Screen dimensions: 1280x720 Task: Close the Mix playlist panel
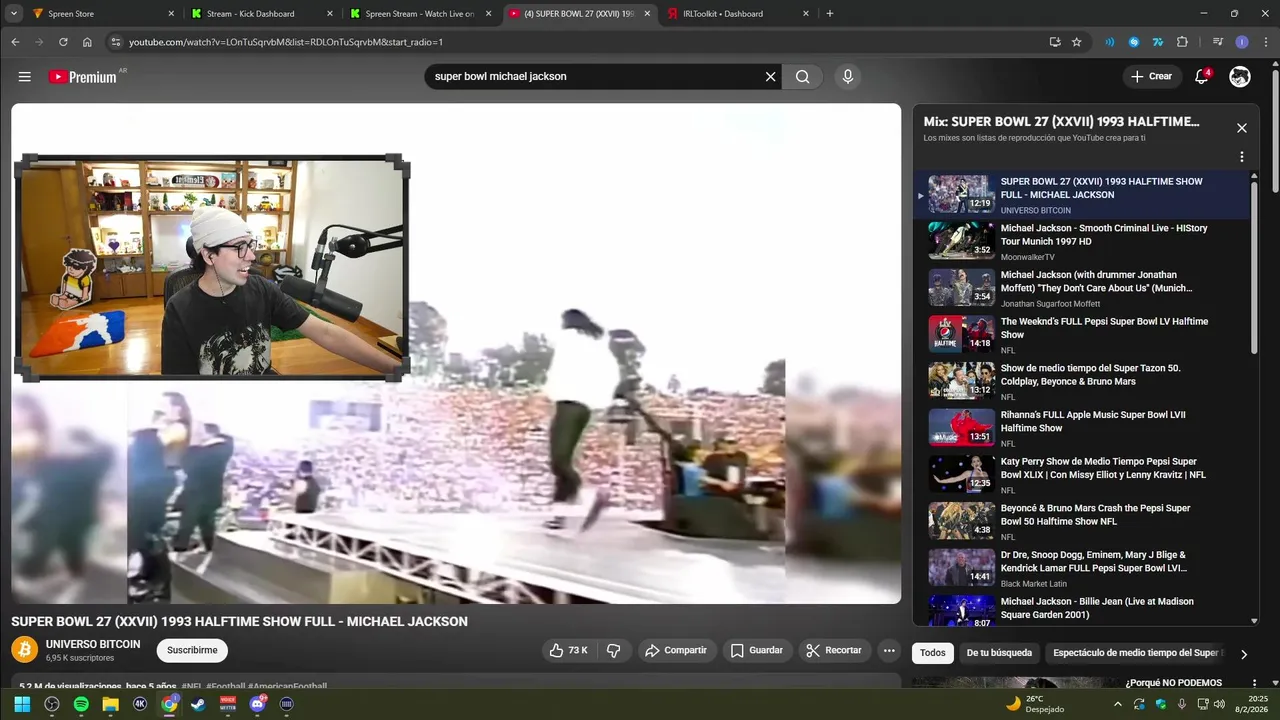tap(1242, 128)
